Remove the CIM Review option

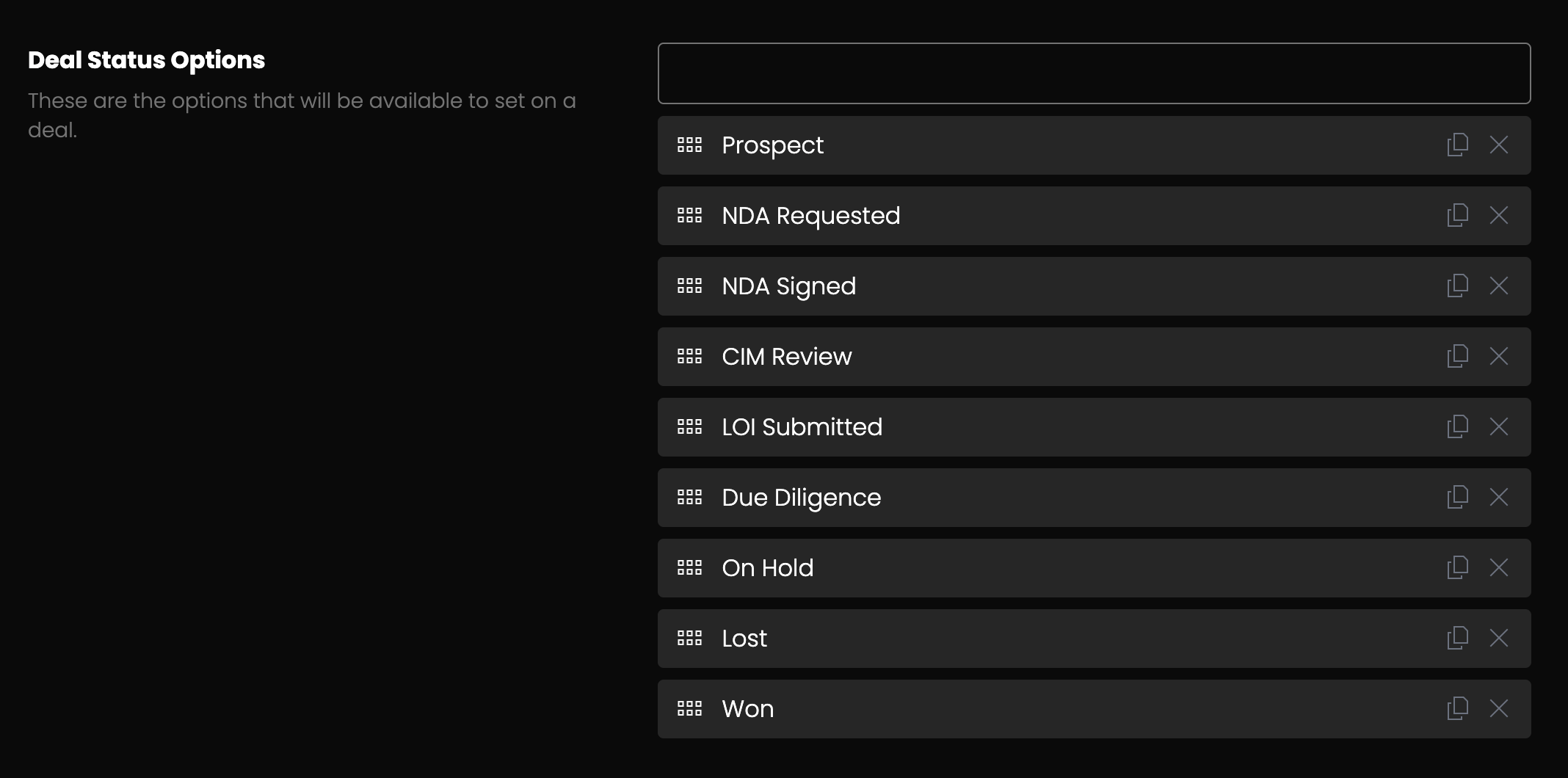[1498, 356]
